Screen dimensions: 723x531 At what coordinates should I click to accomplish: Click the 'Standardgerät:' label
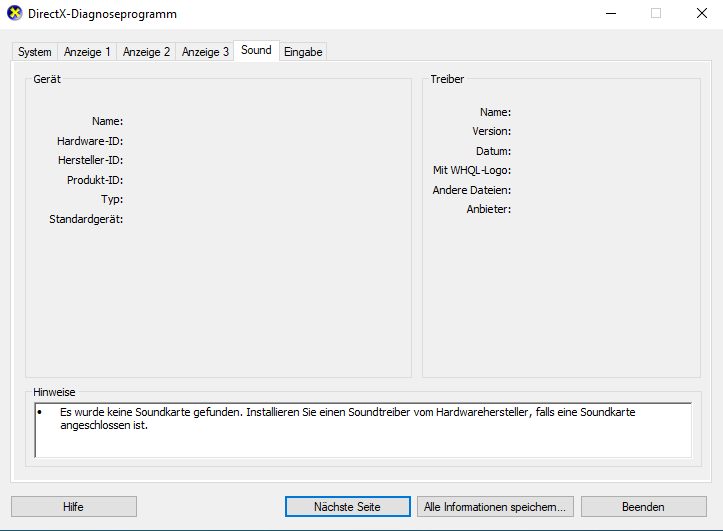pyautogui.click(x=86, y=219)
